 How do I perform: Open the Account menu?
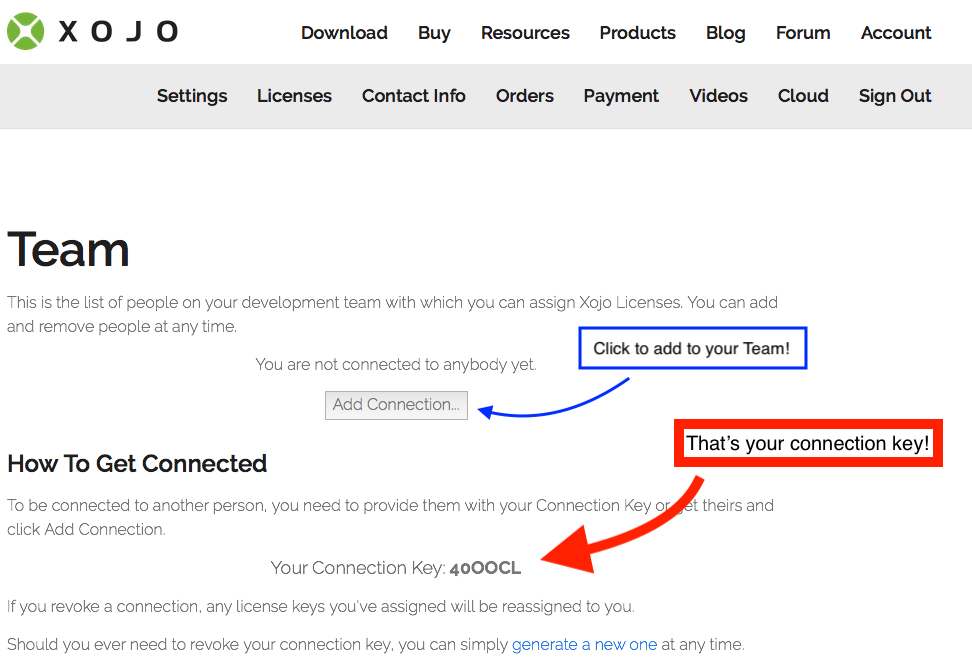pyautogui.click(x=895, y=32)
